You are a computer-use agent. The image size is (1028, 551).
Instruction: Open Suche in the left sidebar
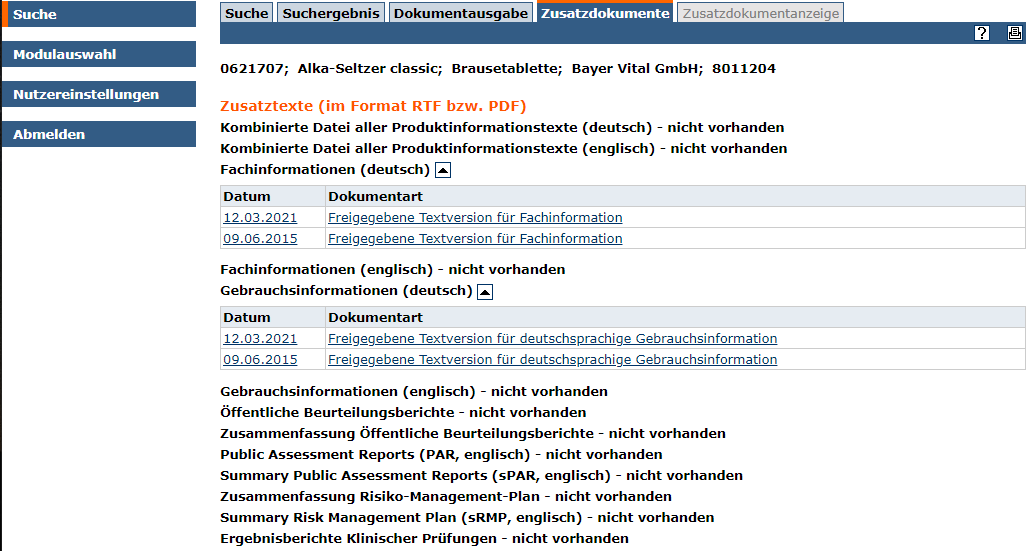(x=99, y=14)
